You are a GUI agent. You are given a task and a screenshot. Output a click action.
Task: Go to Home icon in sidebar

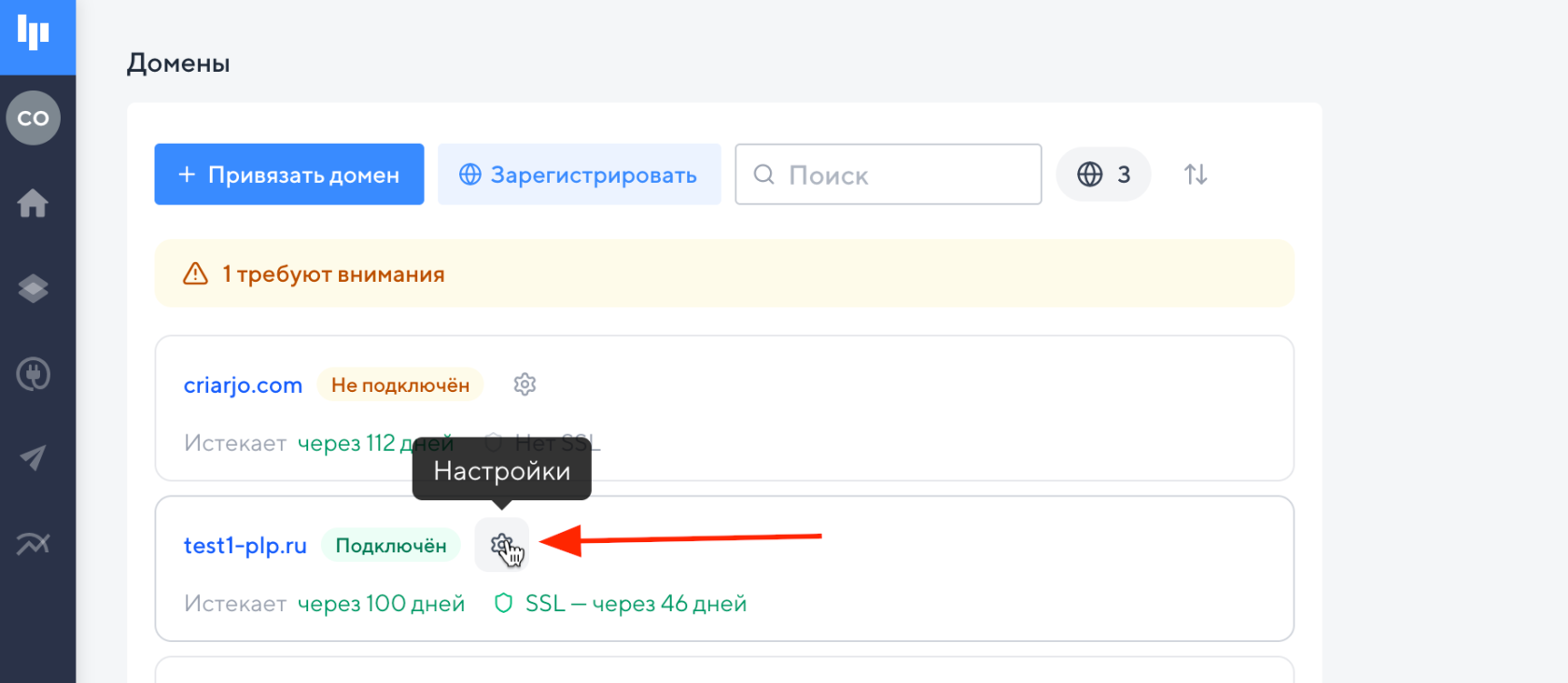[34, 202]
